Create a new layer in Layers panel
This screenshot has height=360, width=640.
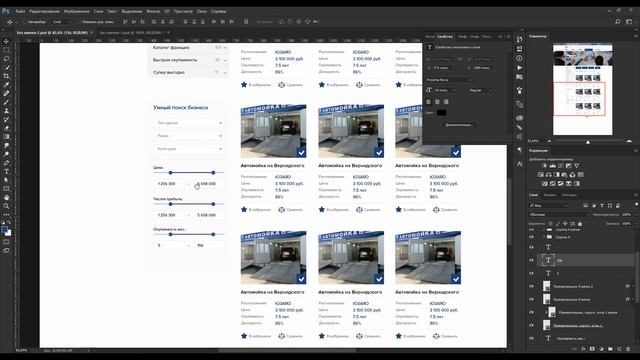click(619, 349)
